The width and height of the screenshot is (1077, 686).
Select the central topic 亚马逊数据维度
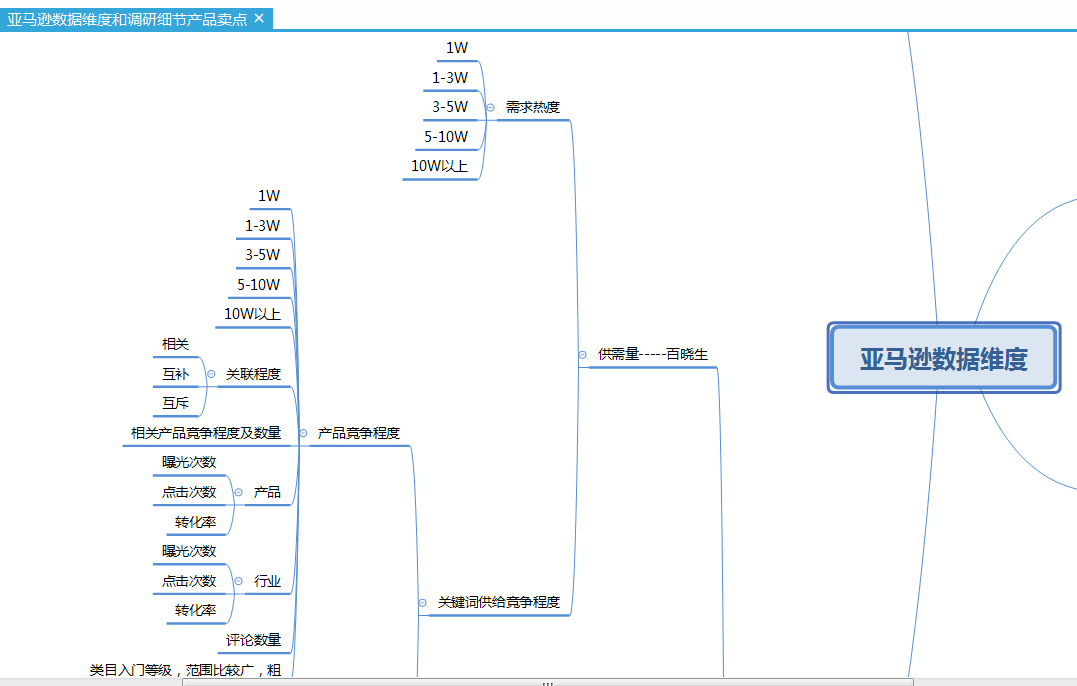pos(944,358)
